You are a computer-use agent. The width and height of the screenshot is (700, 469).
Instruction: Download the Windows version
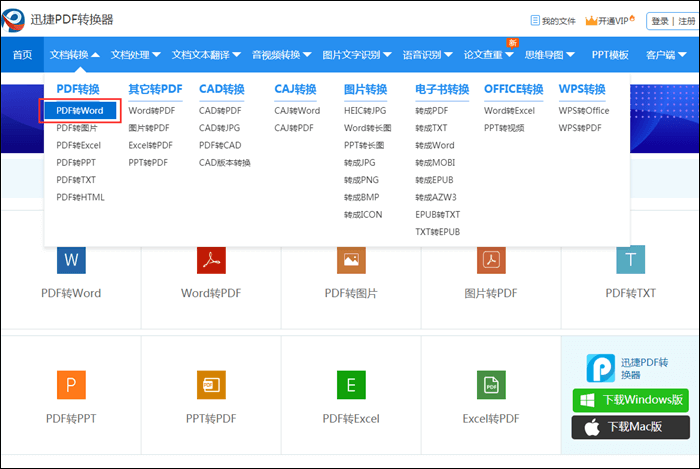click(x=630, y=400)
